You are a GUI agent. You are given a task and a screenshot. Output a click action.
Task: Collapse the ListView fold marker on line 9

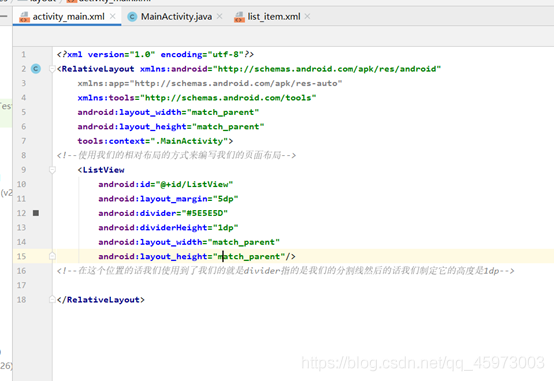coord(52,170)
